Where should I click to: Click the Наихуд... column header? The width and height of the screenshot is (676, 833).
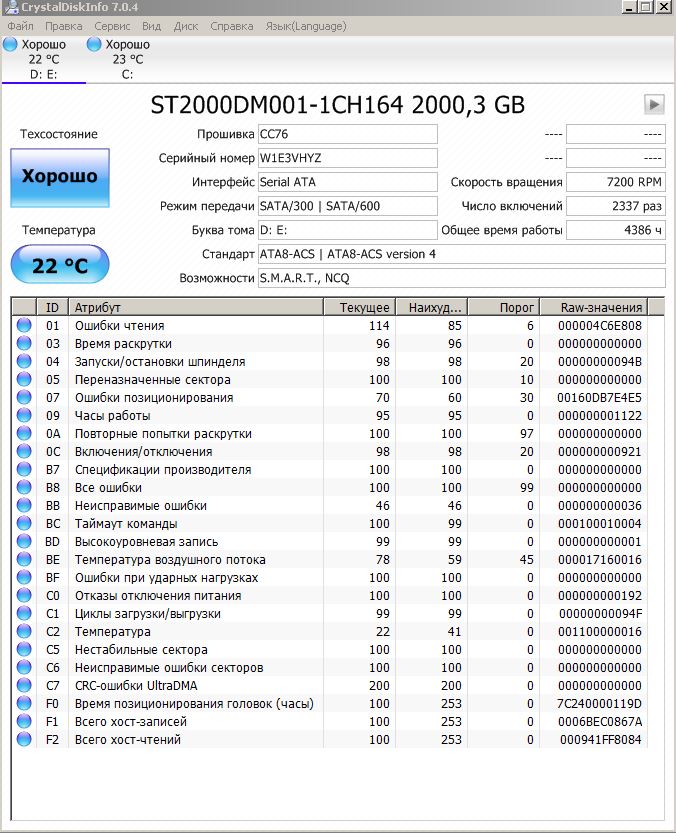pyautogui.click(x=432, y=307)
